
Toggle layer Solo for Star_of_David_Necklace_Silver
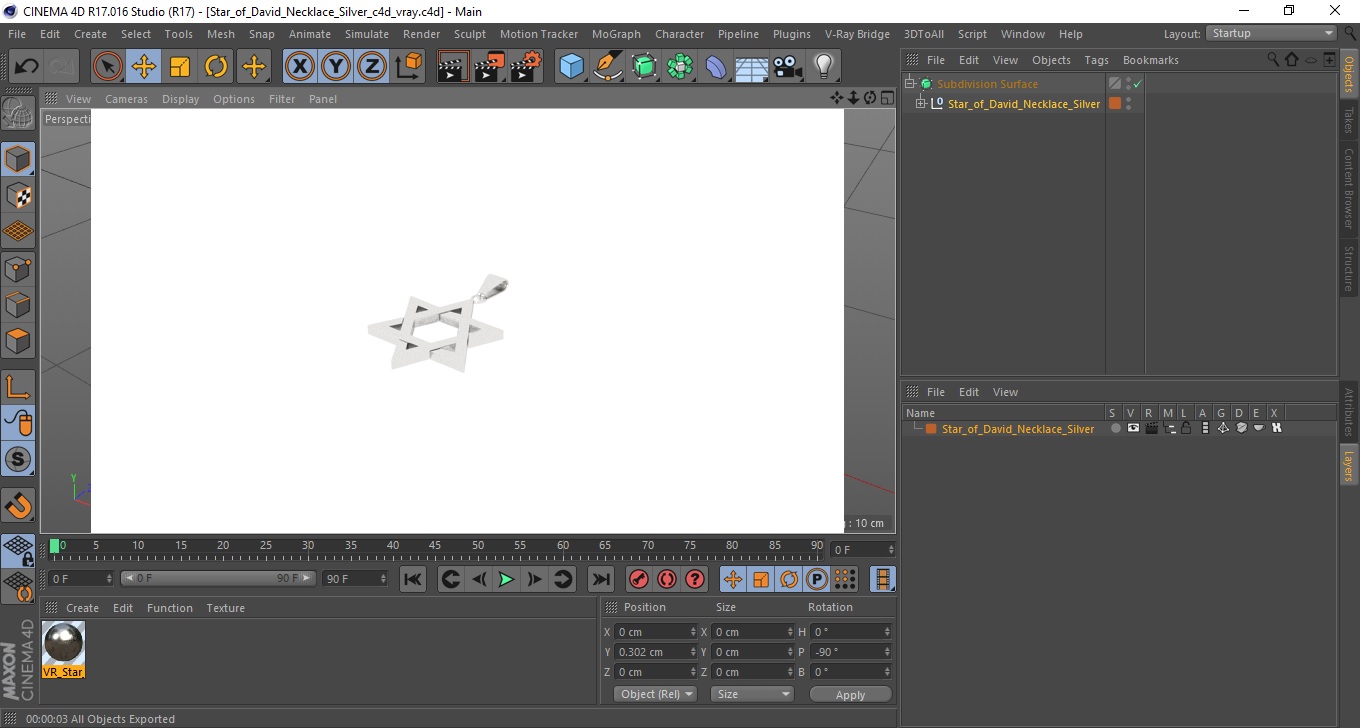tap(1115, 429)
